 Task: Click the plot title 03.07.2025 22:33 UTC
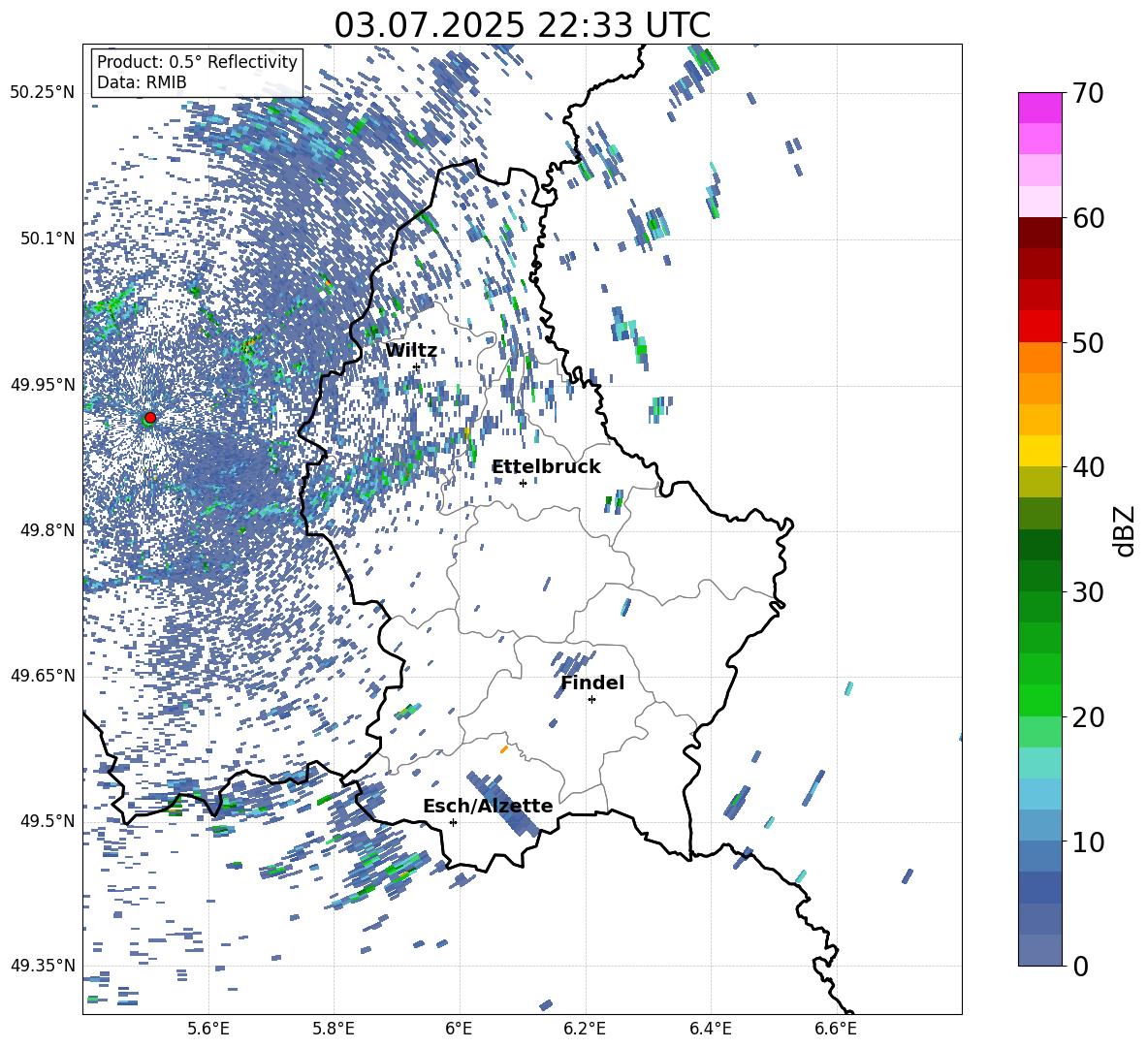(x=522, y=25)
